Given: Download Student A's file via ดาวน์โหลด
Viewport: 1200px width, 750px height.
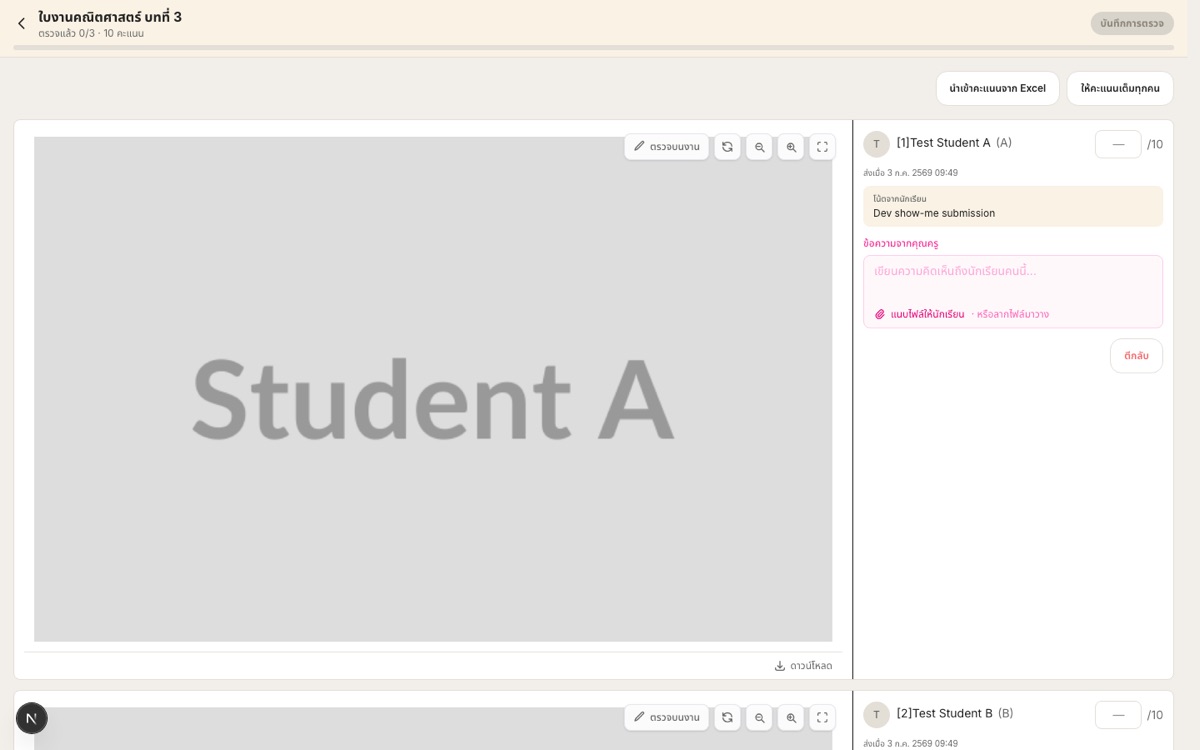Looking at the screenshot, I should tap(803, 666).
